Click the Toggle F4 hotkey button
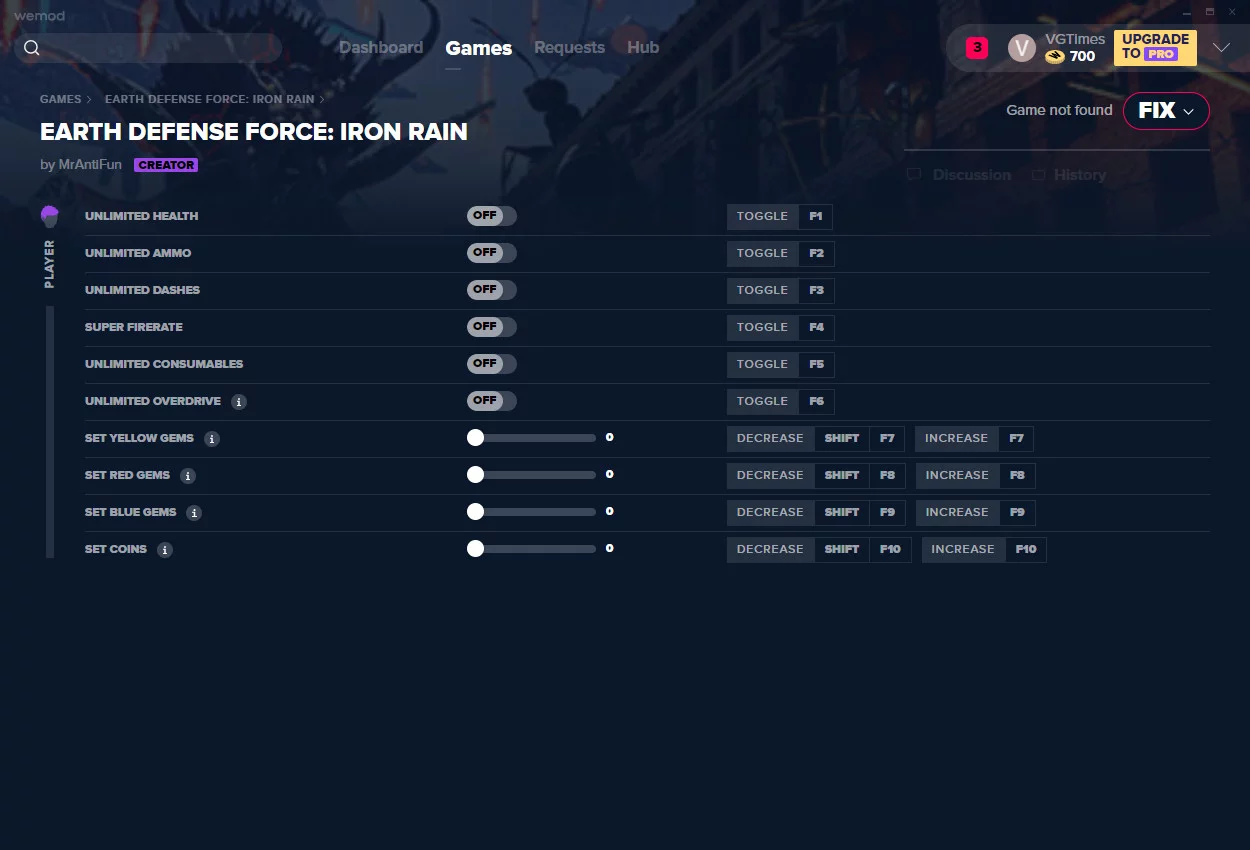 [780, 328]
